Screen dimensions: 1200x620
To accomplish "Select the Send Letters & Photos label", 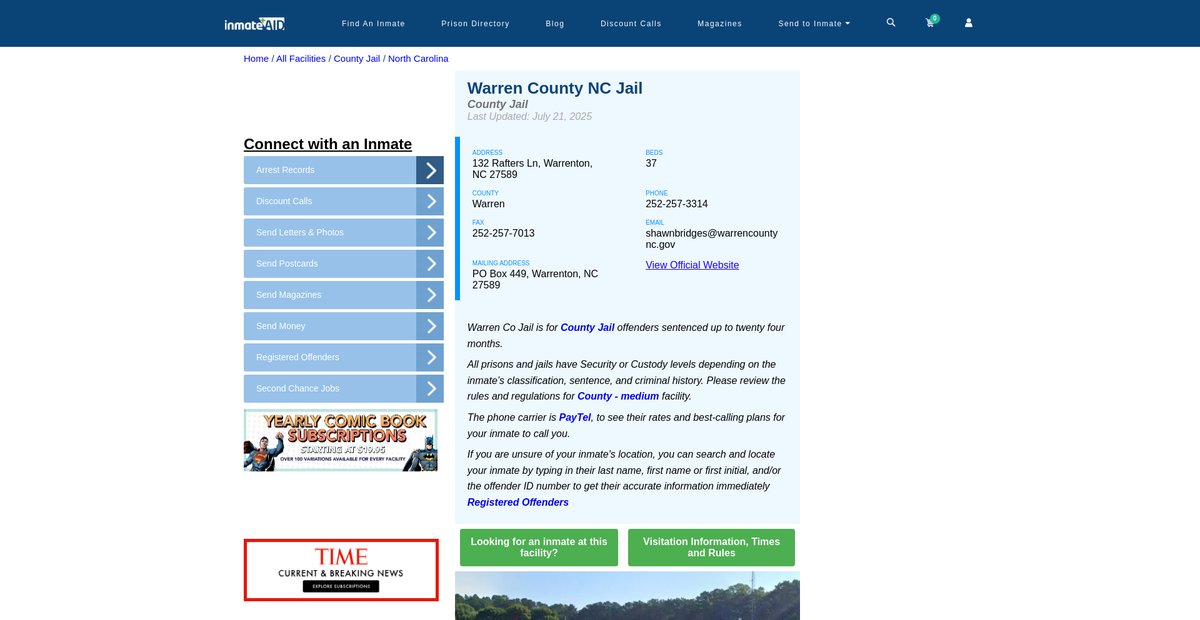I will [x=300, y=232].
